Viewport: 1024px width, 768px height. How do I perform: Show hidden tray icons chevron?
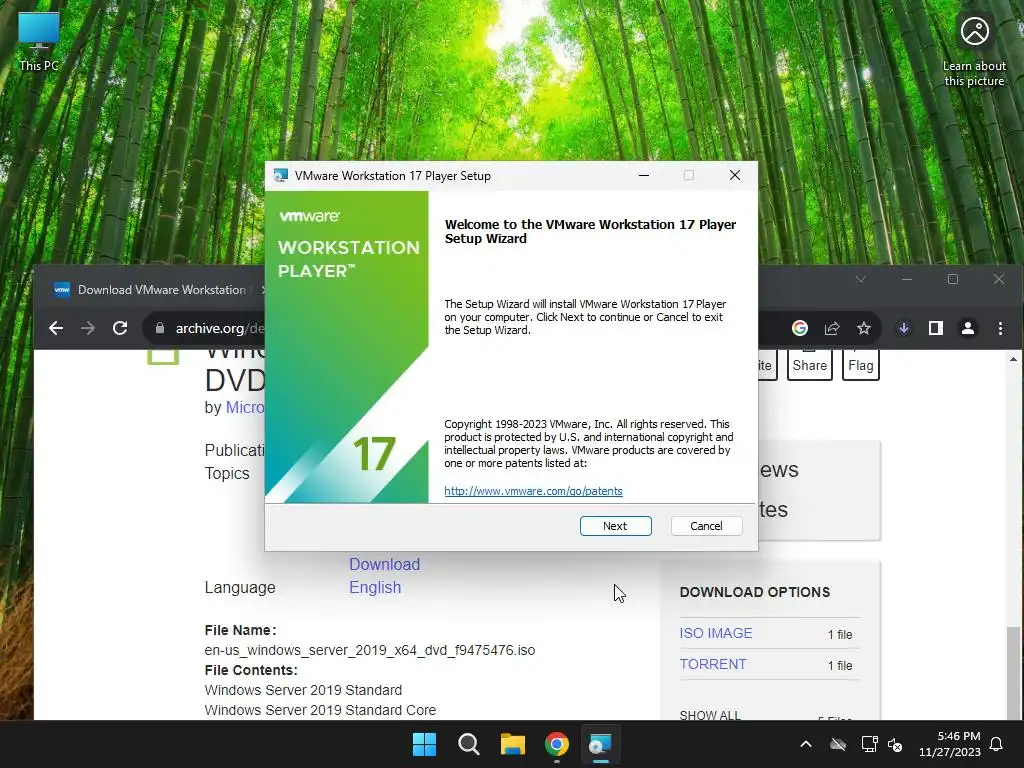click(x=806, y=744)
